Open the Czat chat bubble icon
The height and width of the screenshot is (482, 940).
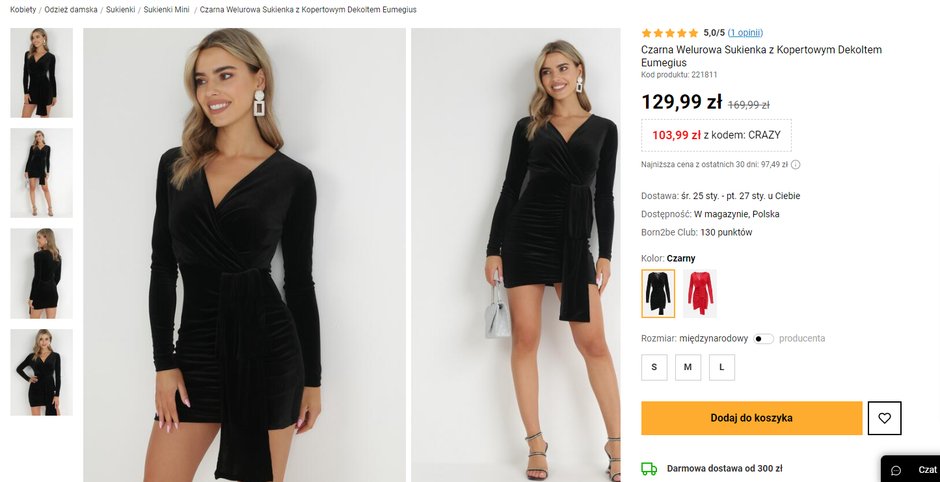(x=896, y=470)
